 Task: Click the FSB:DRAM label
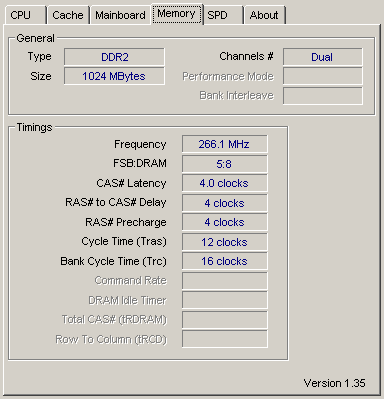(140, 163)
